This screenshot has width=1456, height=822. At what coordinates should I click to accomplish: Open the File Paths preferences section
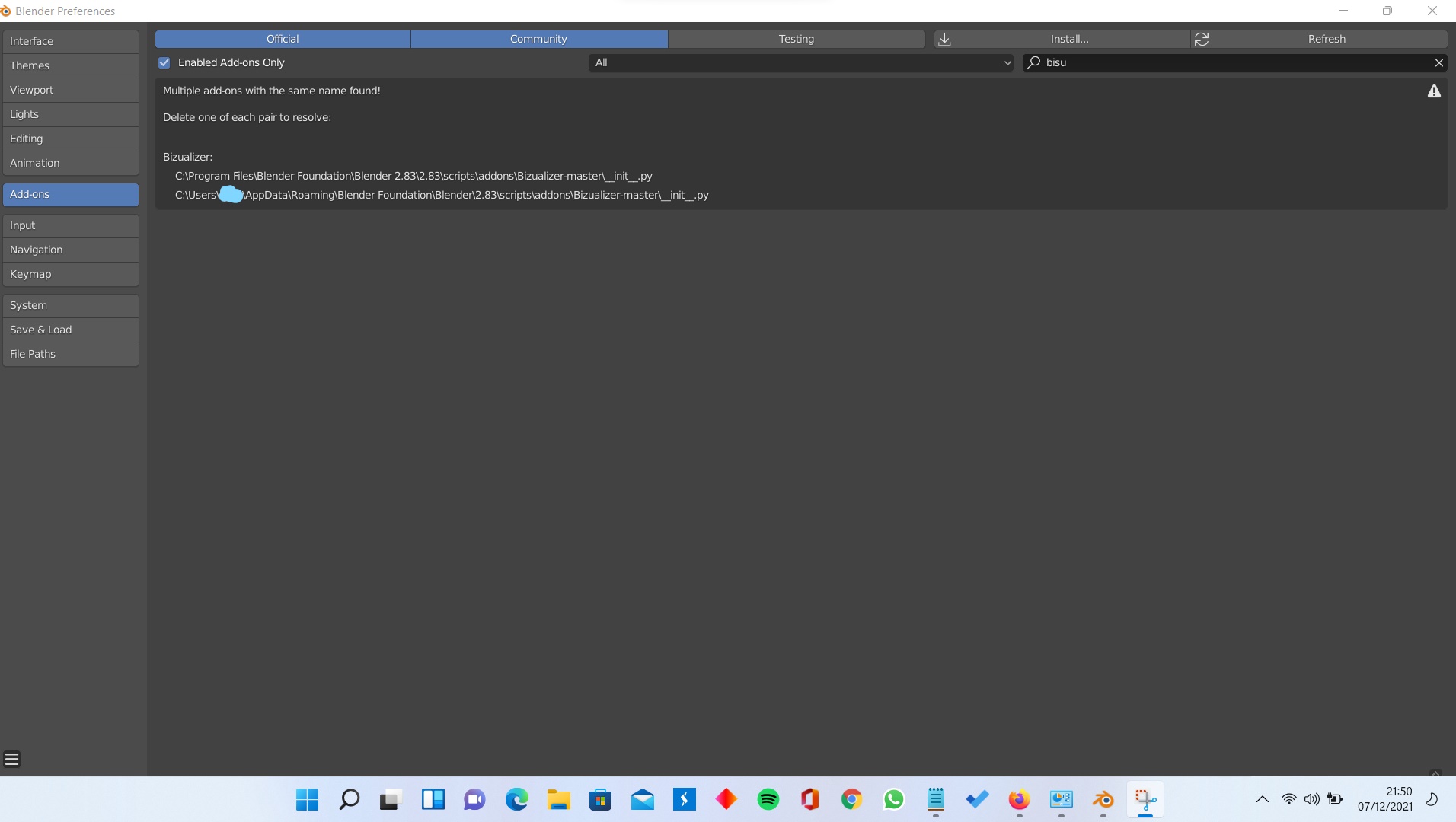click(x=71, y=354)
